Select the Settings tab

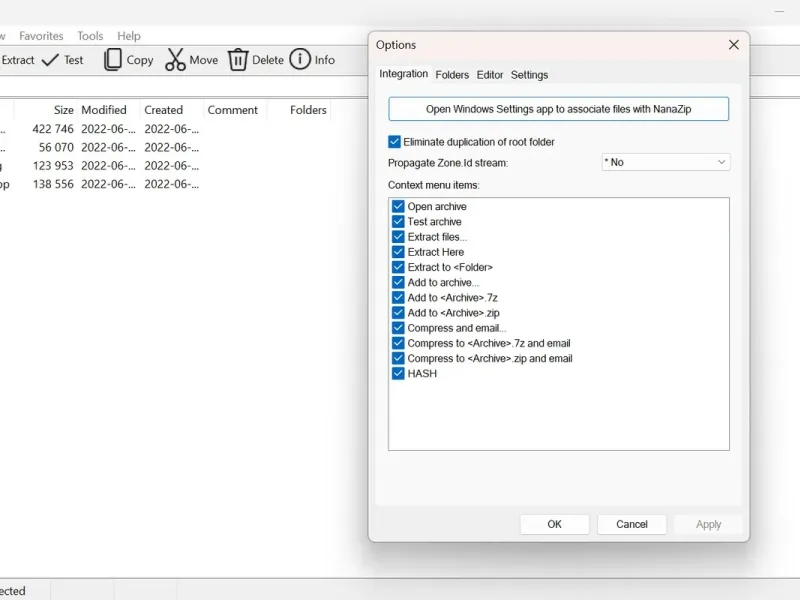[x=530, y=75]
